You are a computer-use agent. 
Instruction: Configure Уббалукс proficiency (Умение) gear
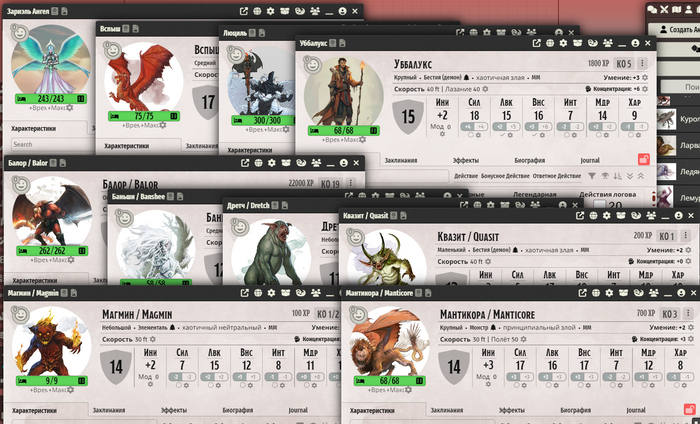pos(645,78)
